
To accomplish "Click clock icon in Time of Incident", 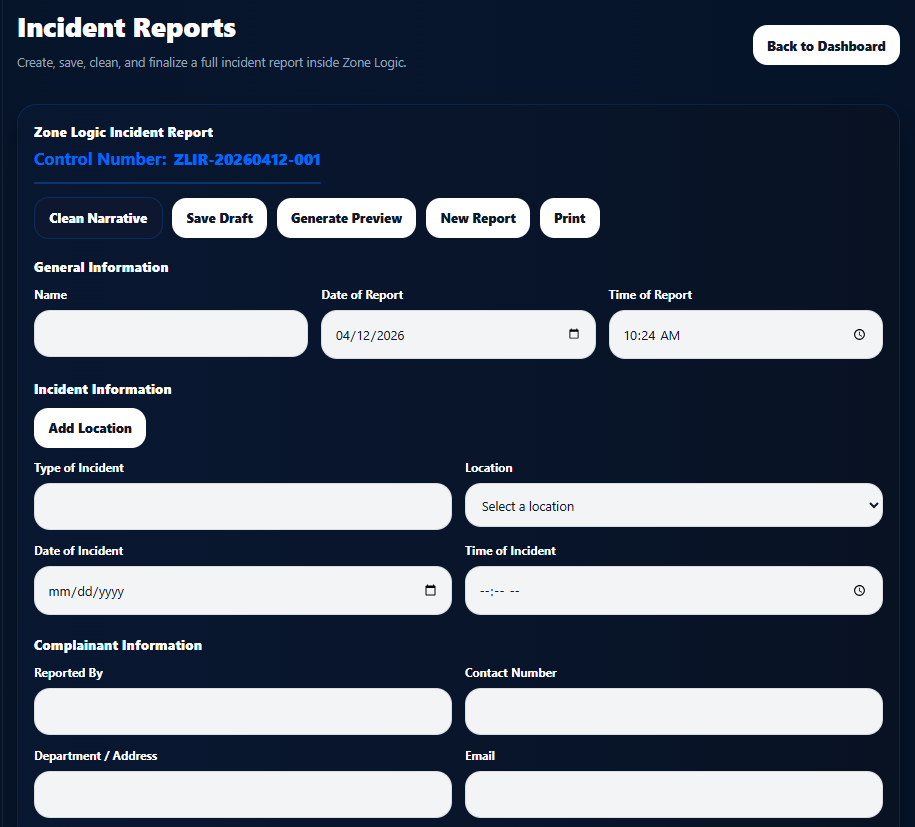I will (859, 591).
